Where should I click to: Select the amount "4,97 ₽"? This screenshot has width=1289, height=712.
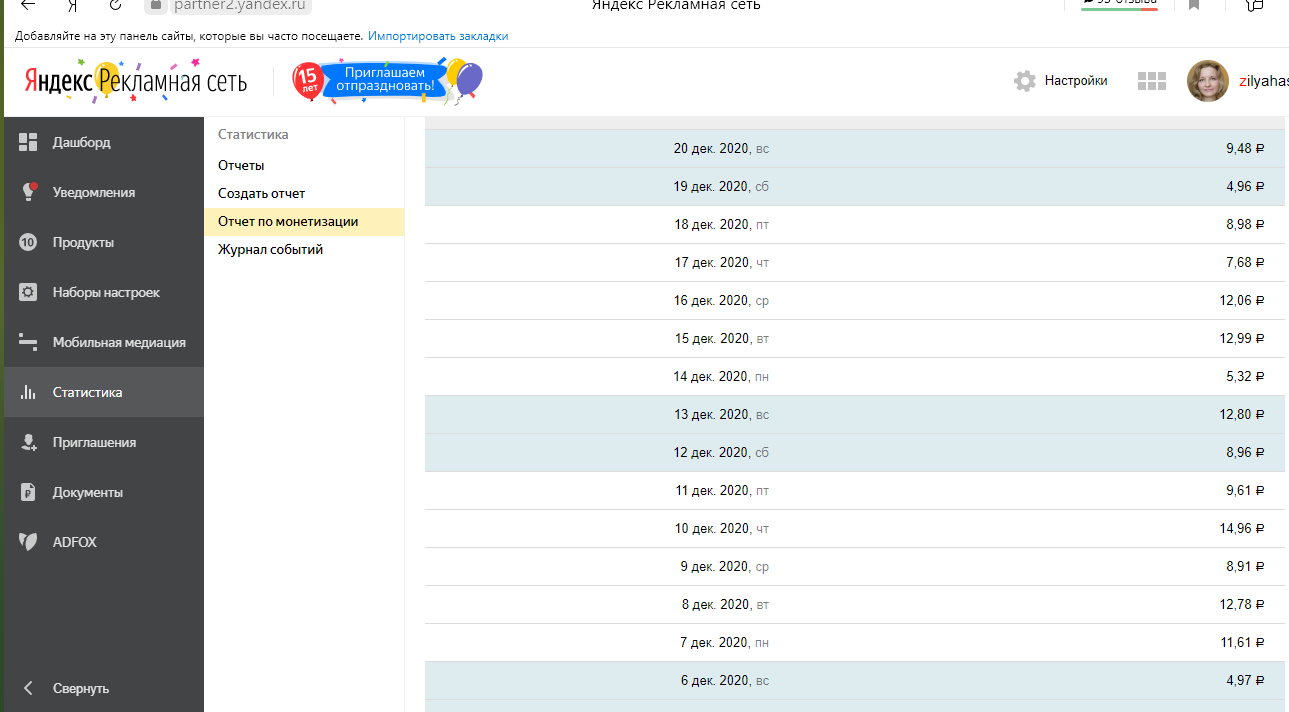click(1245, 681)
